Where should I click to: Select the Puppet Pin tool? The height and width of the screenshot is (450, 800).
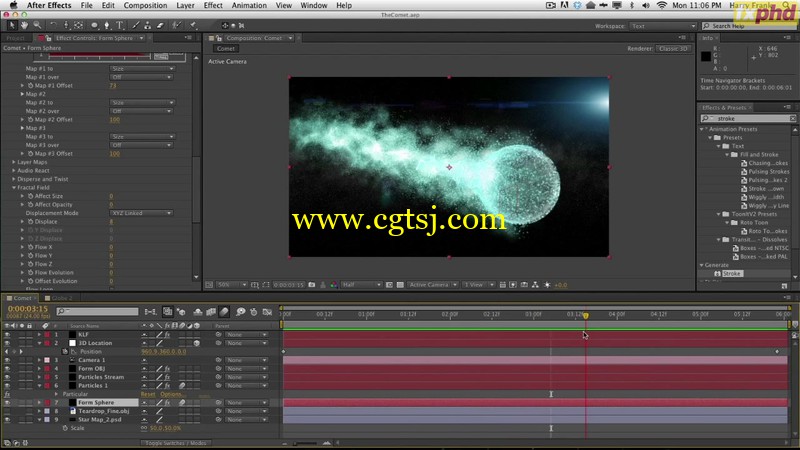click(x=193, y=25)
